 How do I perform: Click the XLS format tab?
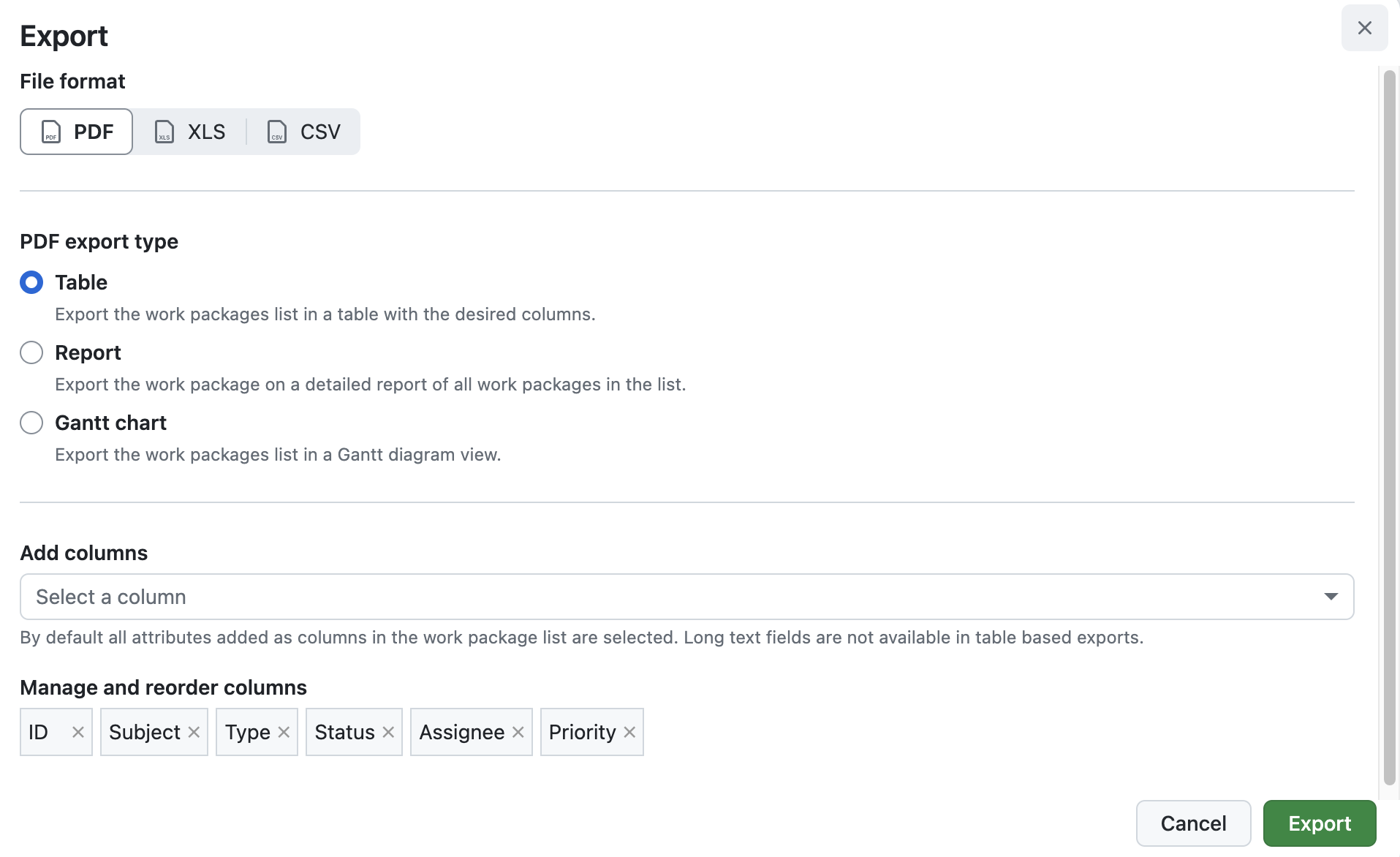[189, 132]
